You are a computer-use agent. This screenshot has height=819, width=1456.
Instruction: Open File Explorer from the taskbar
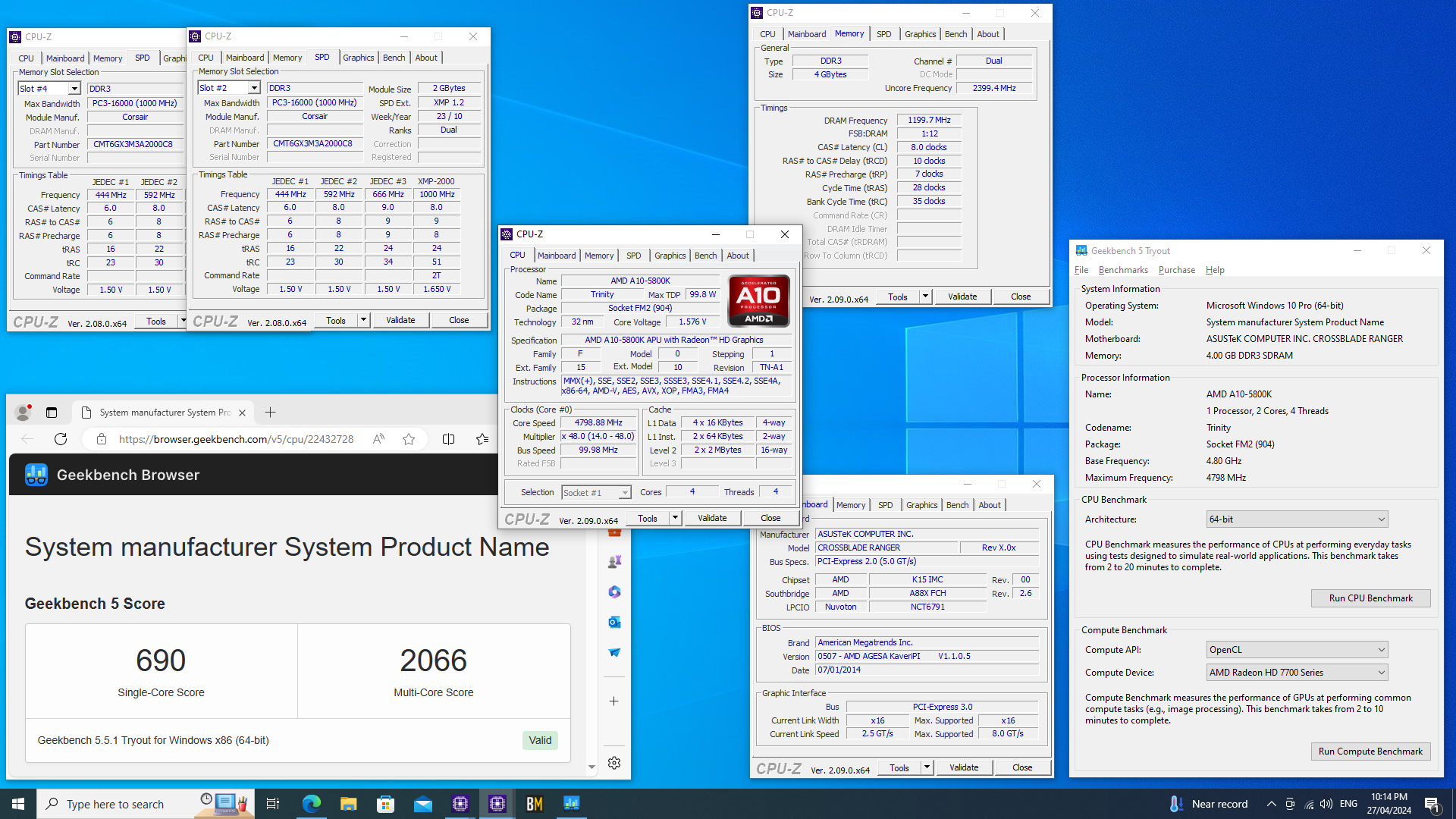pyautogui.click(x=348, y=804)
